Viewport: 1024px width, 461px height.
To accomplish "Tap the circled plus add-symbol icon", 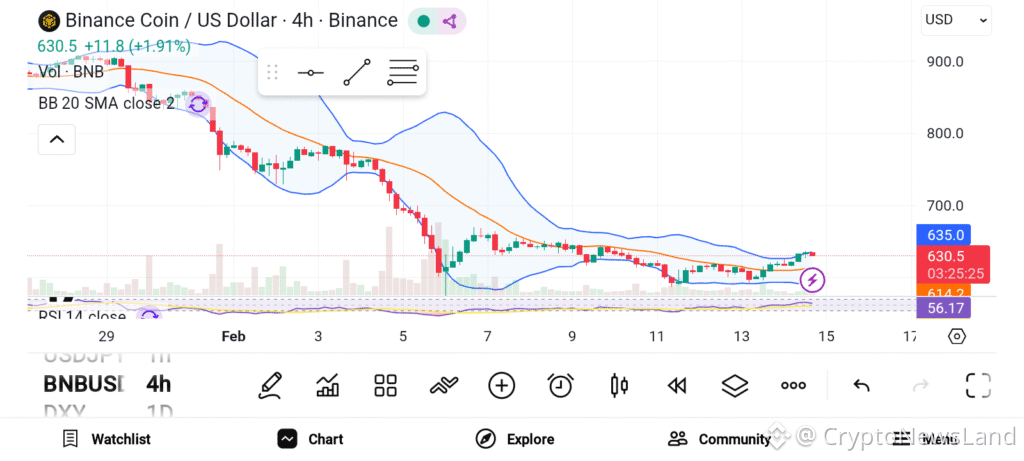I will [x=502, y=385].
